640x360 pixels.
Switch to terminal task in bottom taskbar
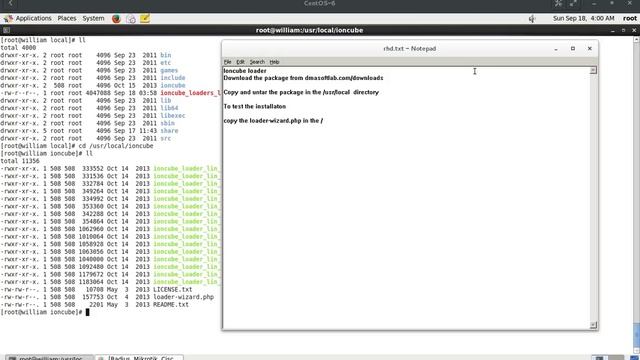49,358
